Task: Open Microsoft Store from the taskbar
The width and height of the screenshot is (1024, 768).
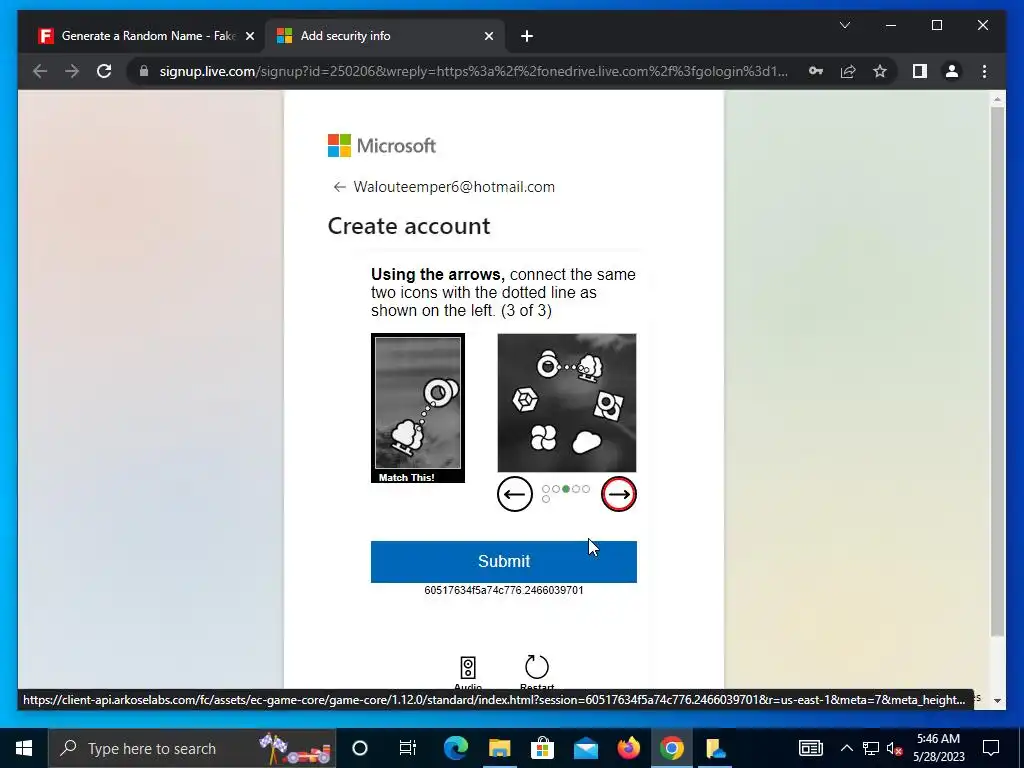Action: (542, 748)
